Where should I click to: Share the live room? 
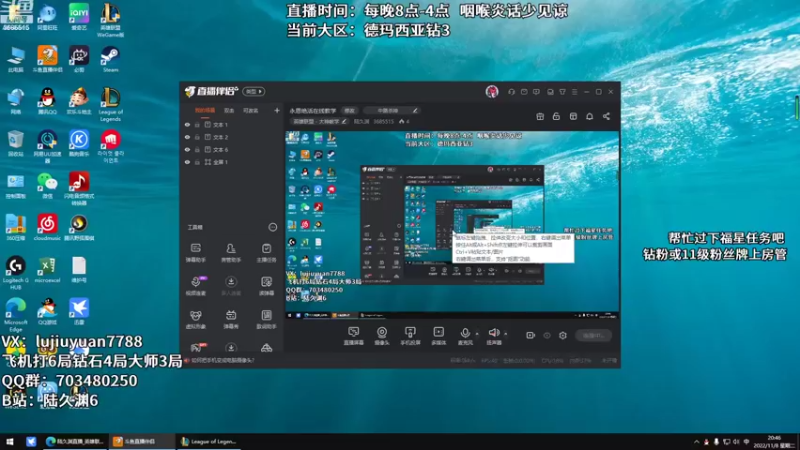[606, 117]
